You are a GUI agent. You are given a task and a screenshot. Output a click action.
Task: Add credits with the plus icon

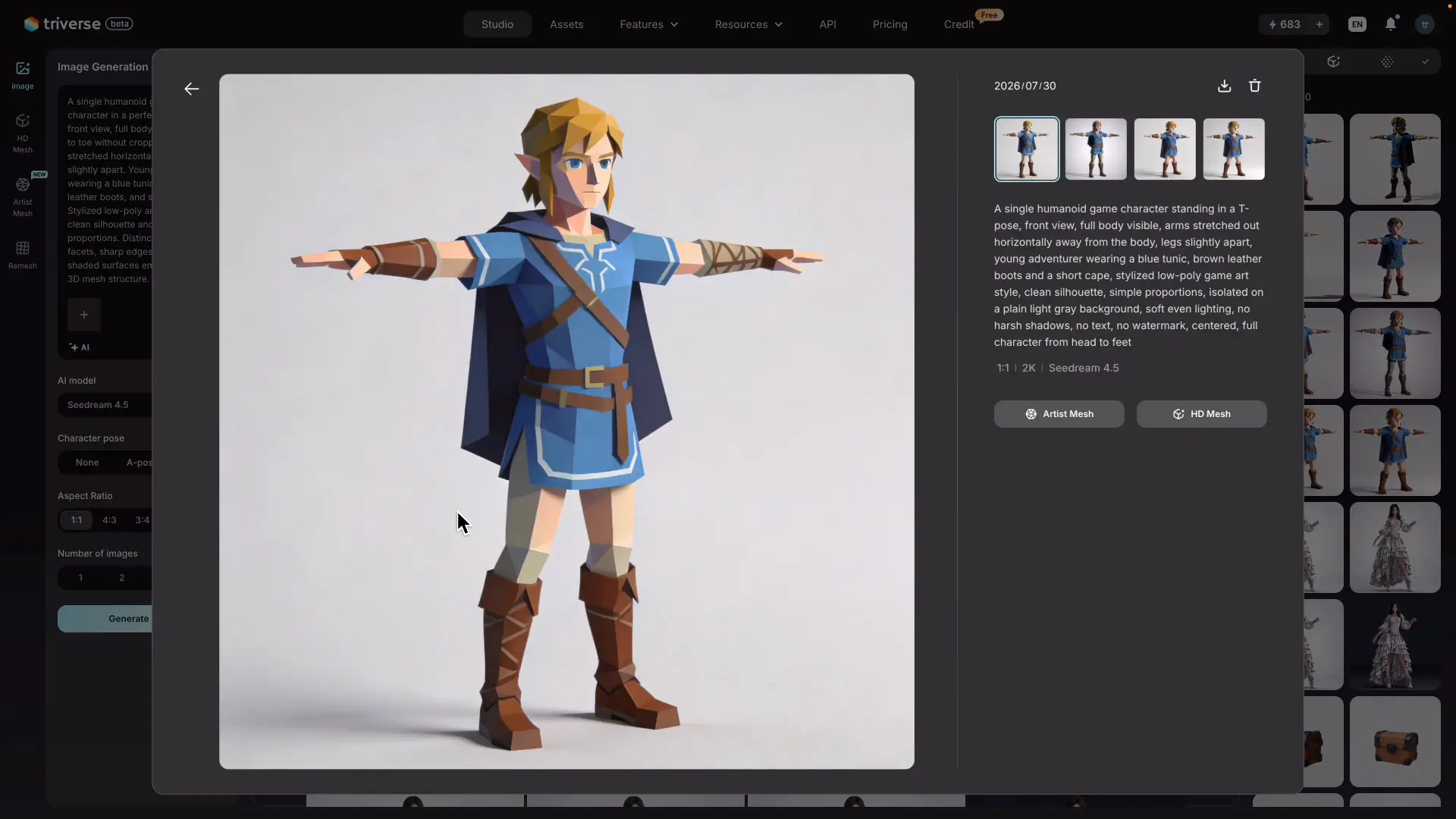click(1319, 24)
